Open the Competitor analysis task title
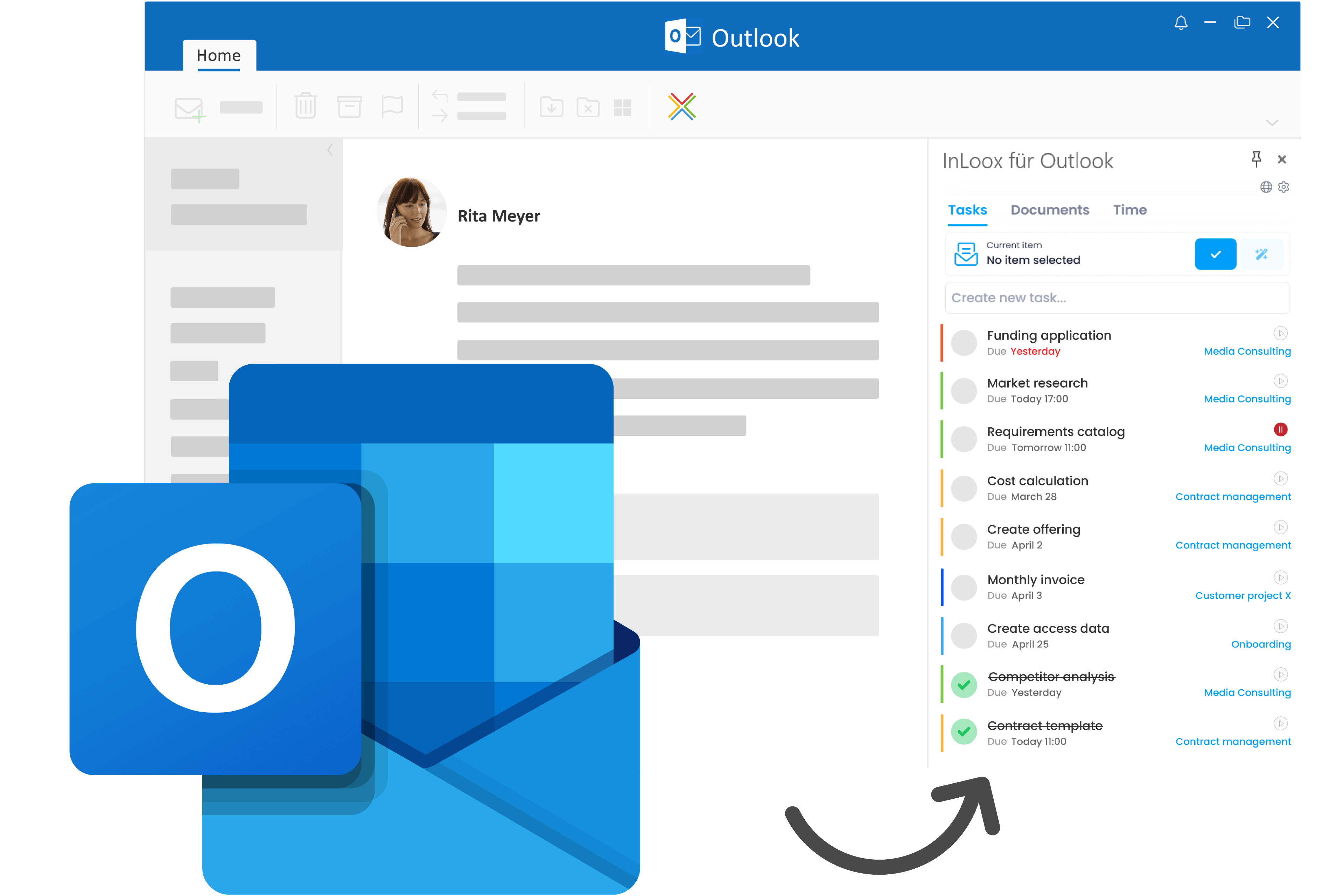 (1051, 677)
